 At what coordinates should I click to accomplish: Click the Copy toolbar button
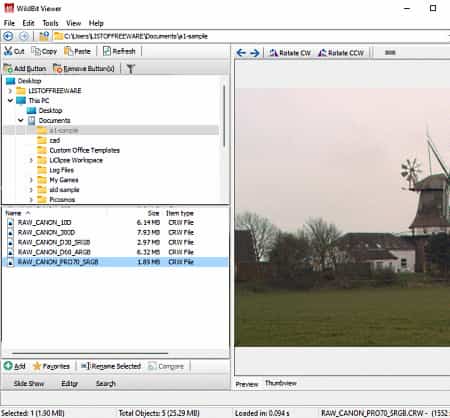44,51
